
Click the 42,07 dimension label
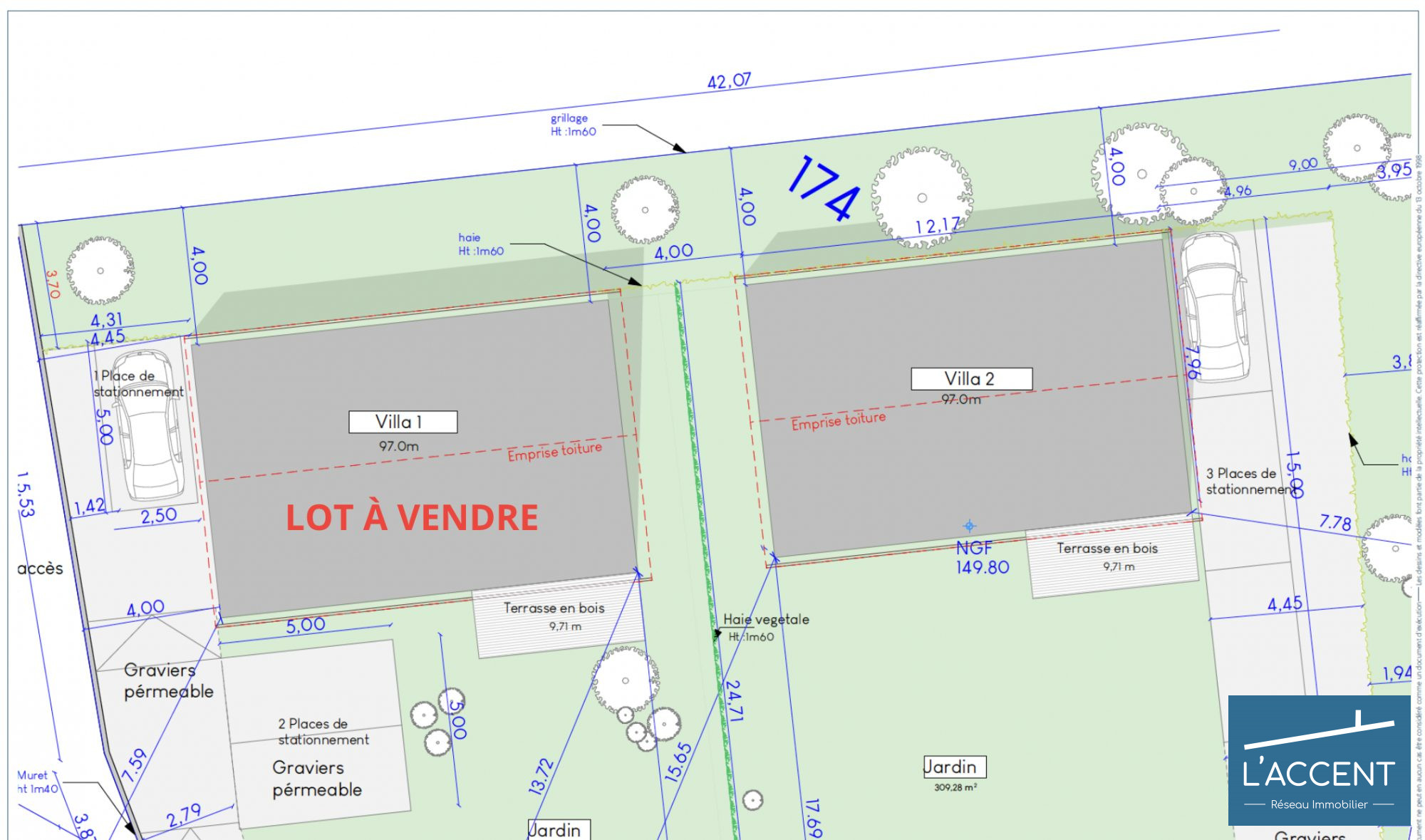click(729, 81)
